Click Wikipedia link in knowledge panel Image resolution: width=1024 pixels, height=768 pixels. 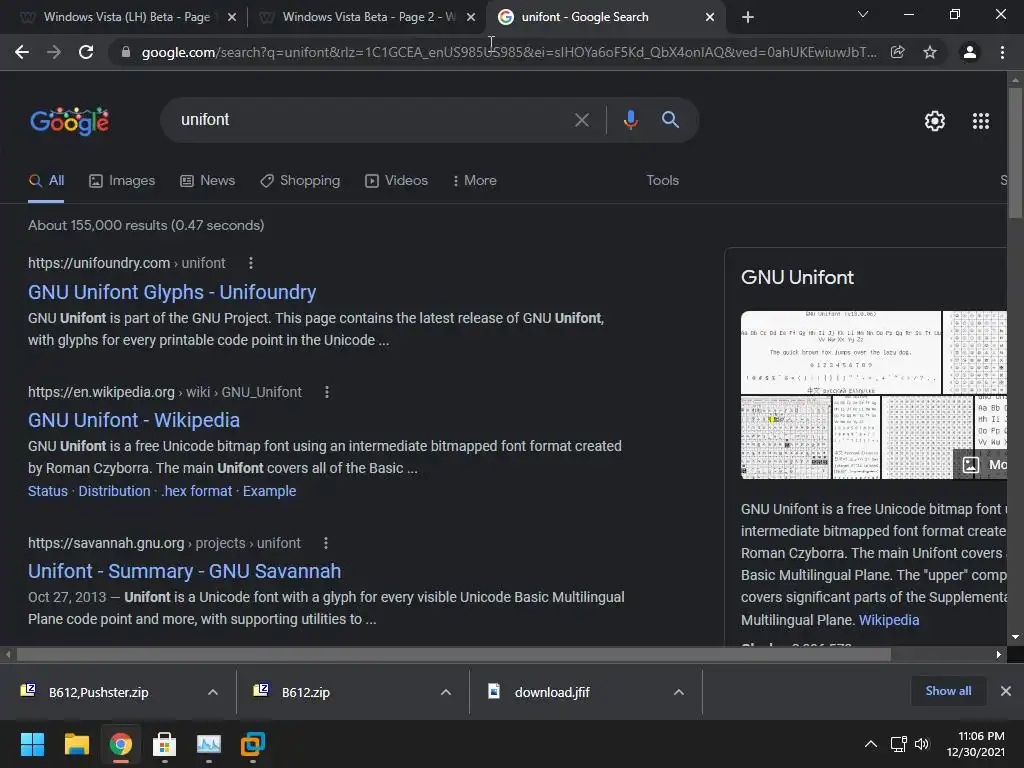click(x=889, y=620)
